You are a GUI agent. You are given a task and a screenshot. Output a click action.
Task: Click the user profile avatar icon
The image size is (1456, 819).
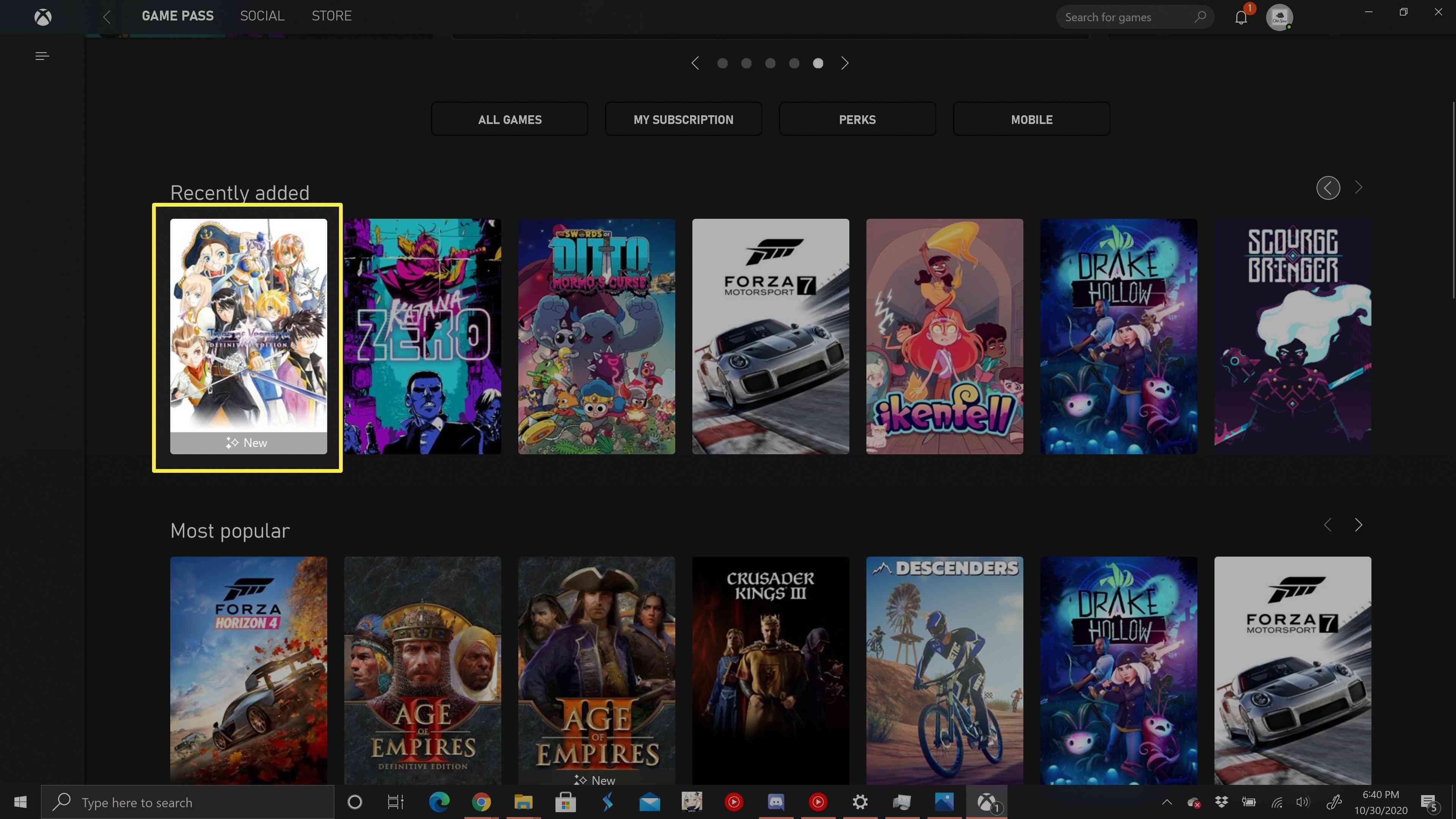[x=1278, y=17]
